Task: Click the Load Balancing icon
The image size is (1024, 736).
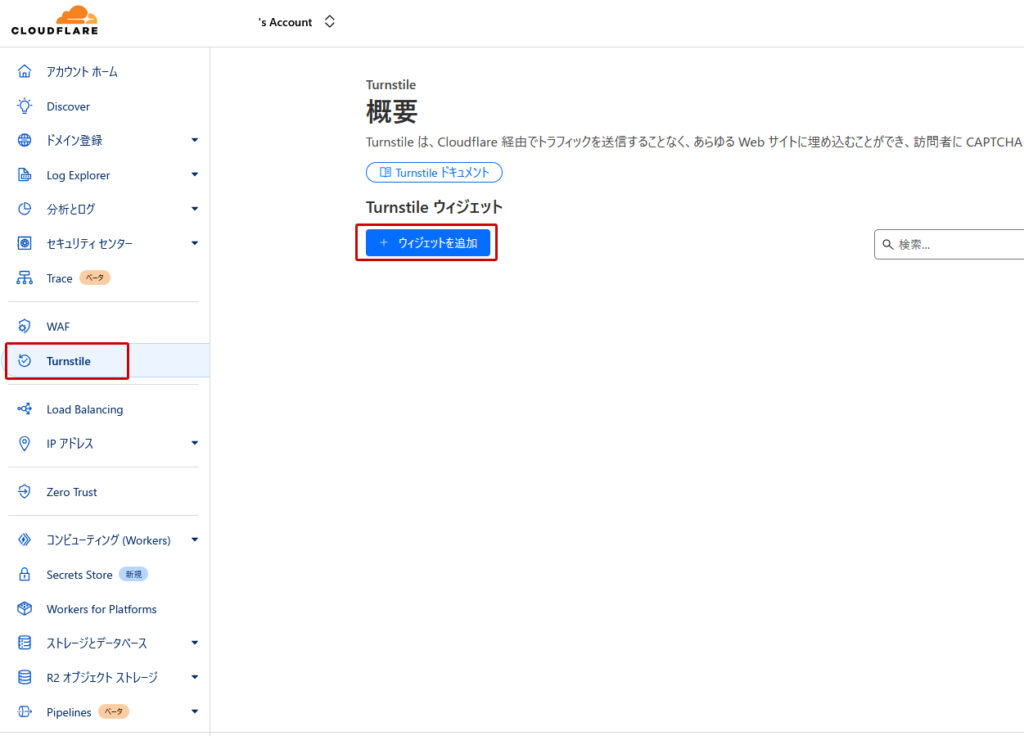Action: [25, 409]
